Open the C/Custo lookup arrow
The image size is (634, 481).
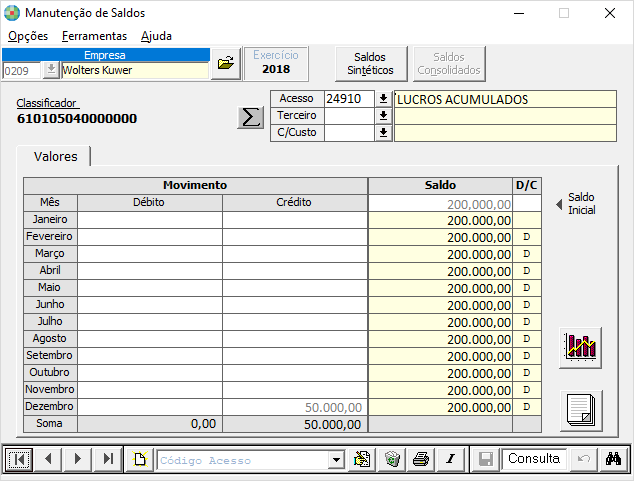pyautogui.click(x=383, y=133)
